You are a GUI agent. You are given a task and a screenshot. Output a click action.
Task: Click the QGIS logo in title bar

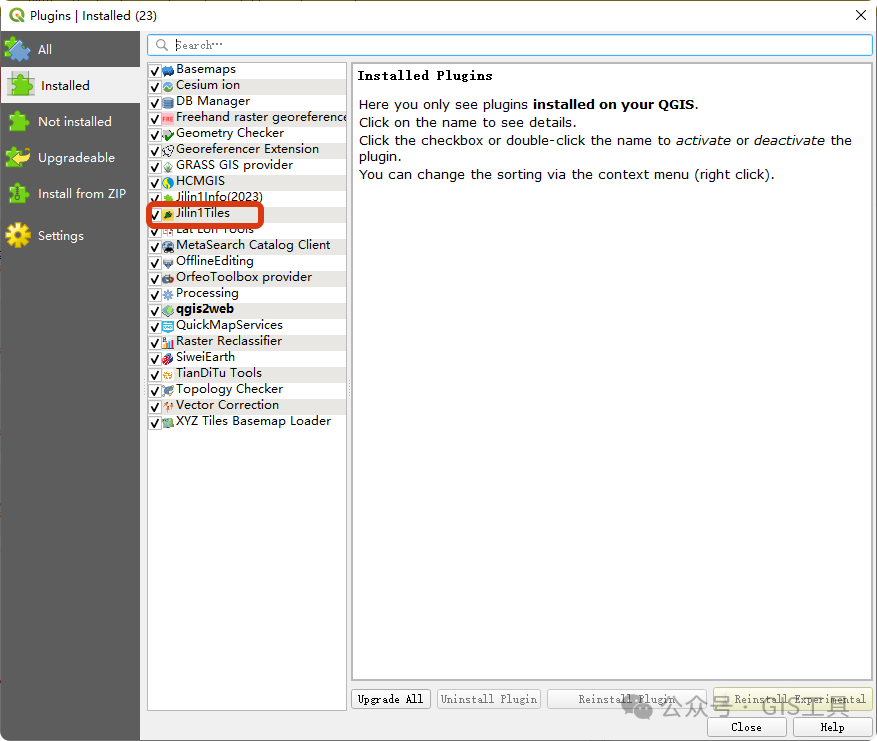(17, 15)
